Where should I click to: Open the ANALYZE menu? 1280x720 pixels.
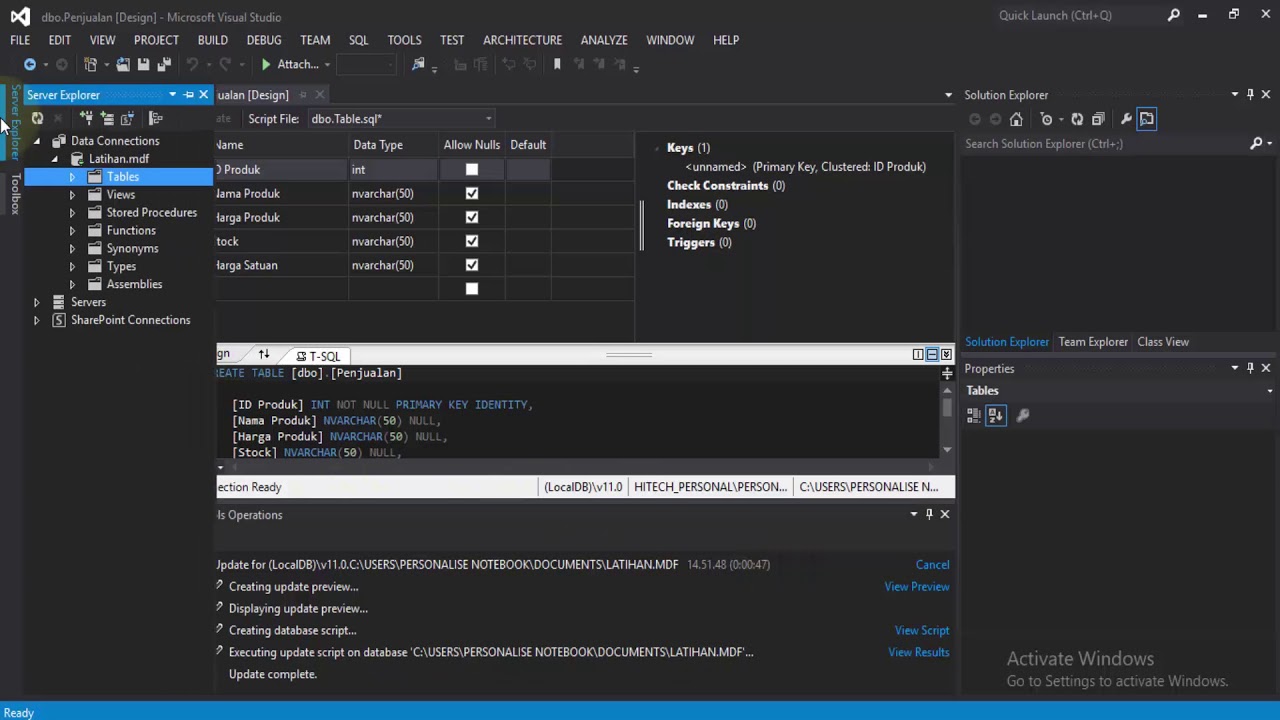(604, 40)
